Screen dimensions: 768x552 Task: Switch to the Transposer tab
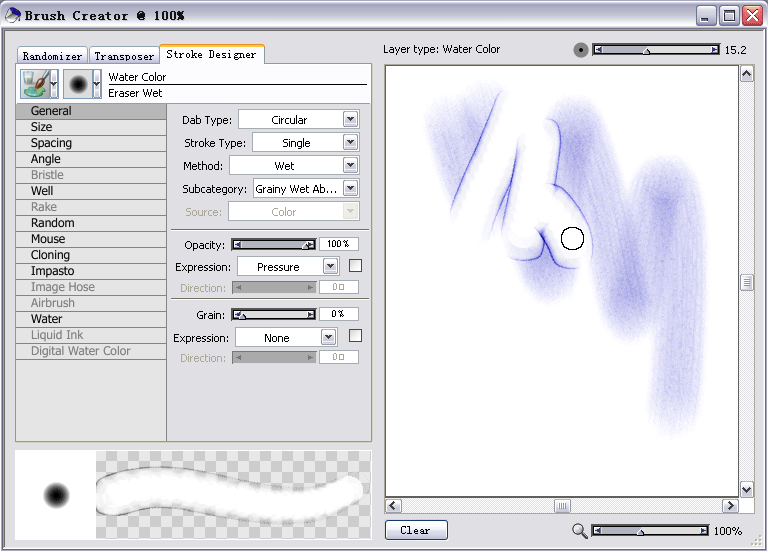pyautogui.click(x=124, y=56)
